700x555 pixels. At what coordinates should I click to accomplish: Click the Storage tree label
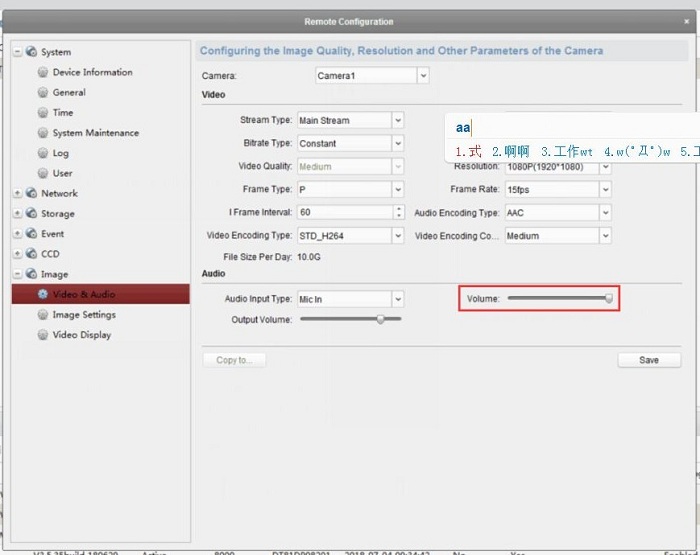(x=58, y=213)
